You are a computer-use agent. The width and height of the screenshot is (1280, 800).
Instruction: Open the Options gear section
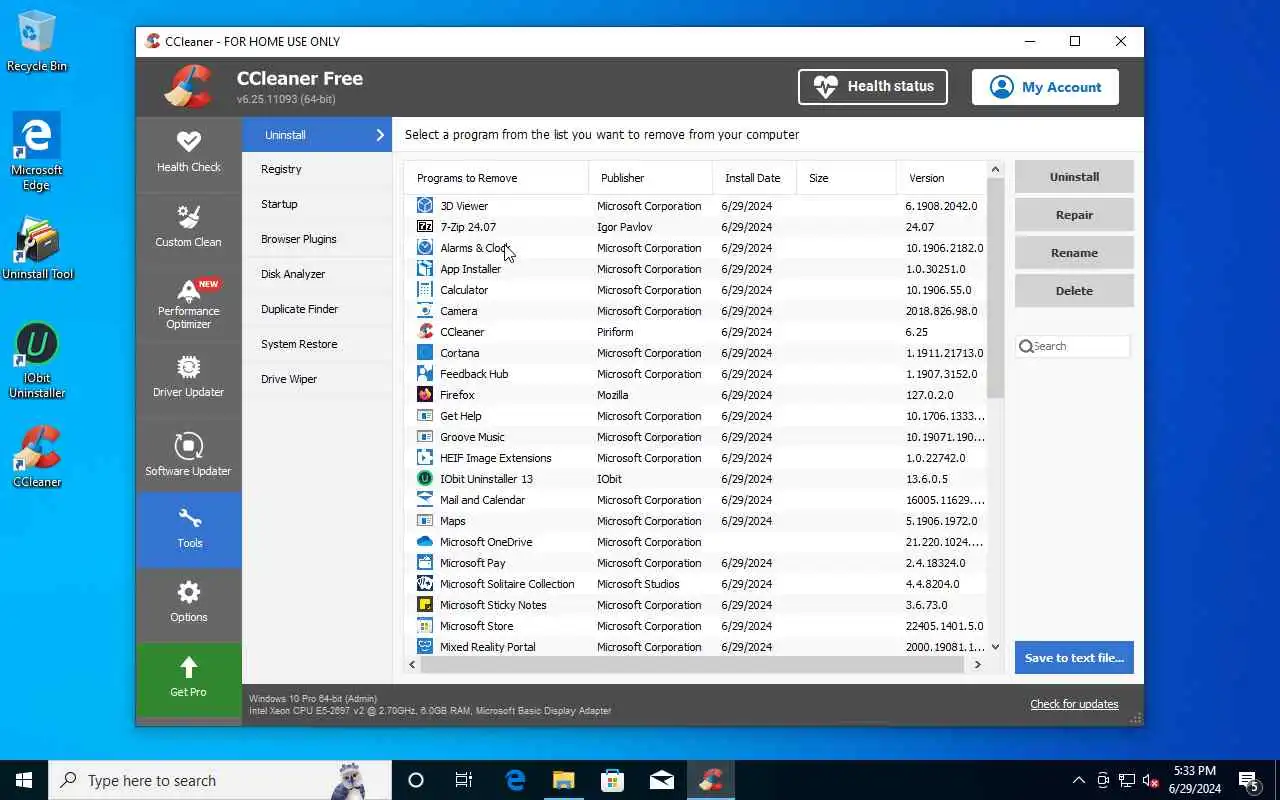188,604
